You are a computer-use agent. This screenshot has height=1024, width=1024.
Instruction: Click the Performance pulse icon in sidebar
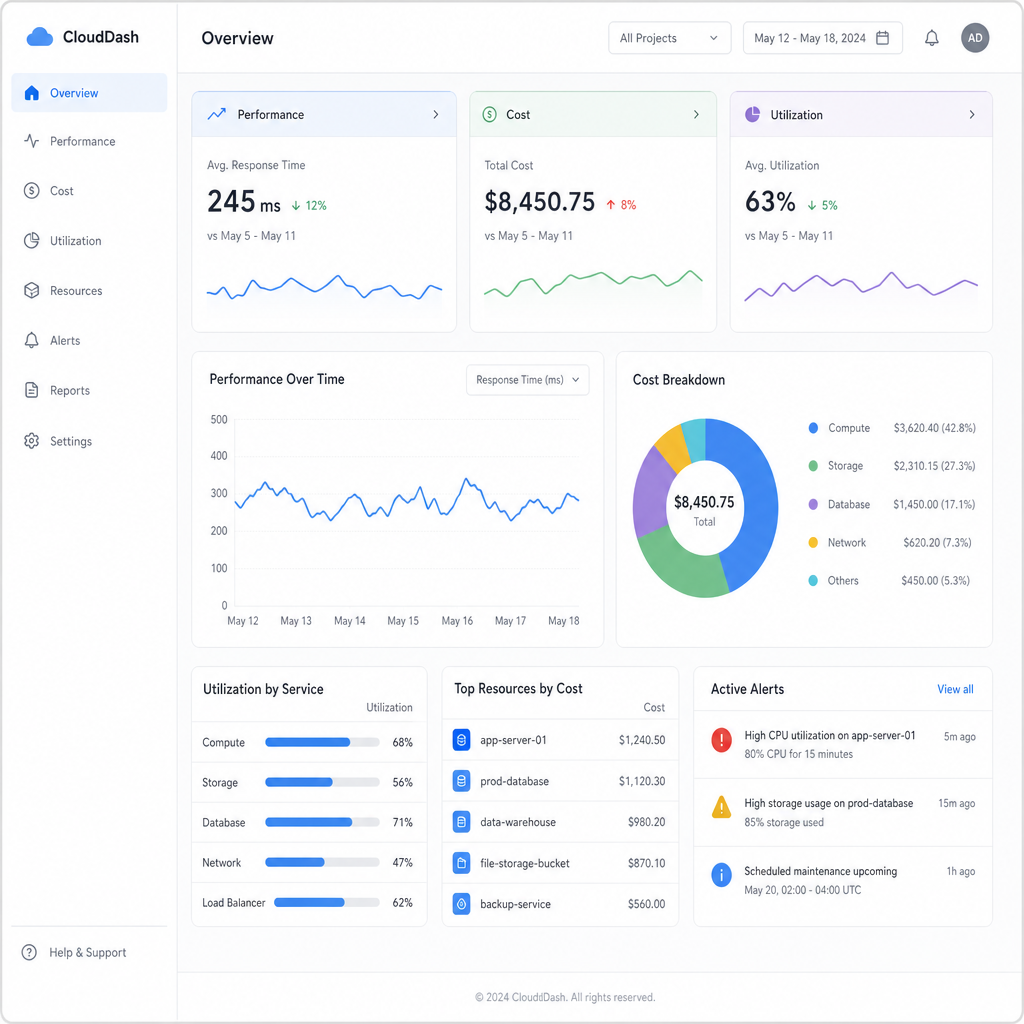[x=31, y=141]
